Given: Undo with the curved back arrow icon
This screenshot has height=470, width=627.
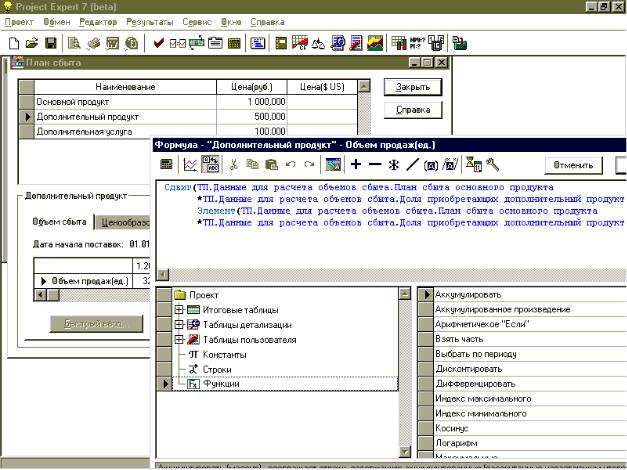Looking at the screenshot, I should point(291,164).
